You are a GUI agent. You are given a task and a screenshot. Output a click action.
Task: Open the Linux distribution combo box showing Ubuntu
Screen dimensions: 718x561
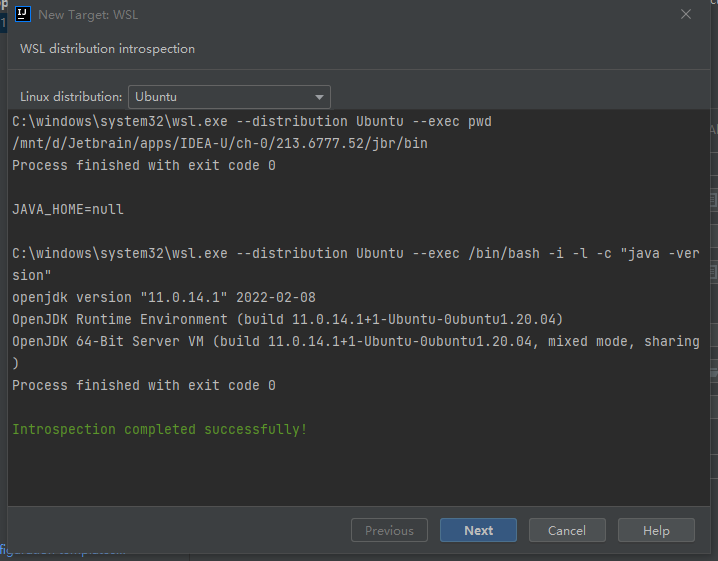point(229,97)
